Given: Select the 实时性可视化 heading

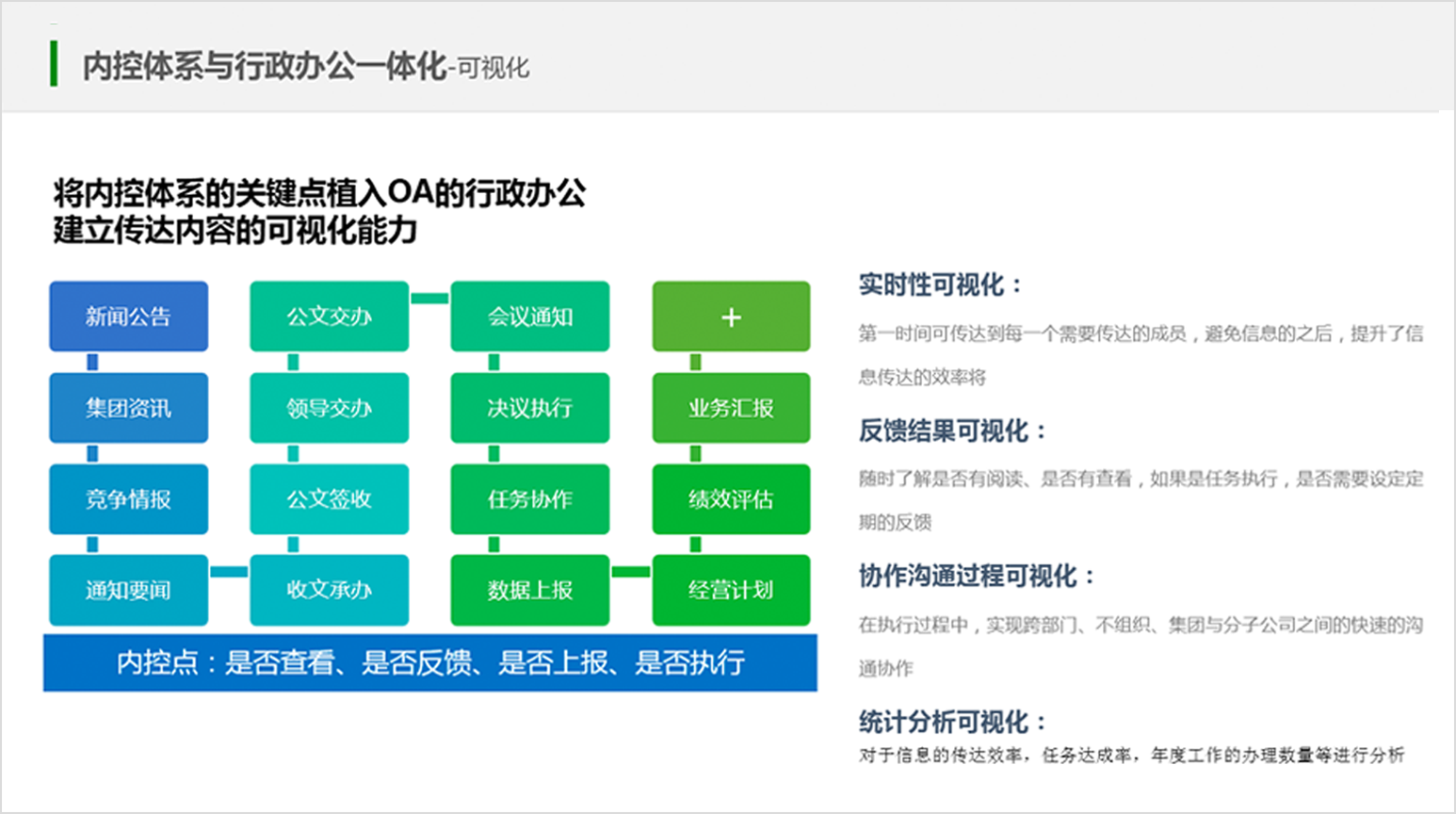Looking at the screenshot, I should (x=939, y=285).
